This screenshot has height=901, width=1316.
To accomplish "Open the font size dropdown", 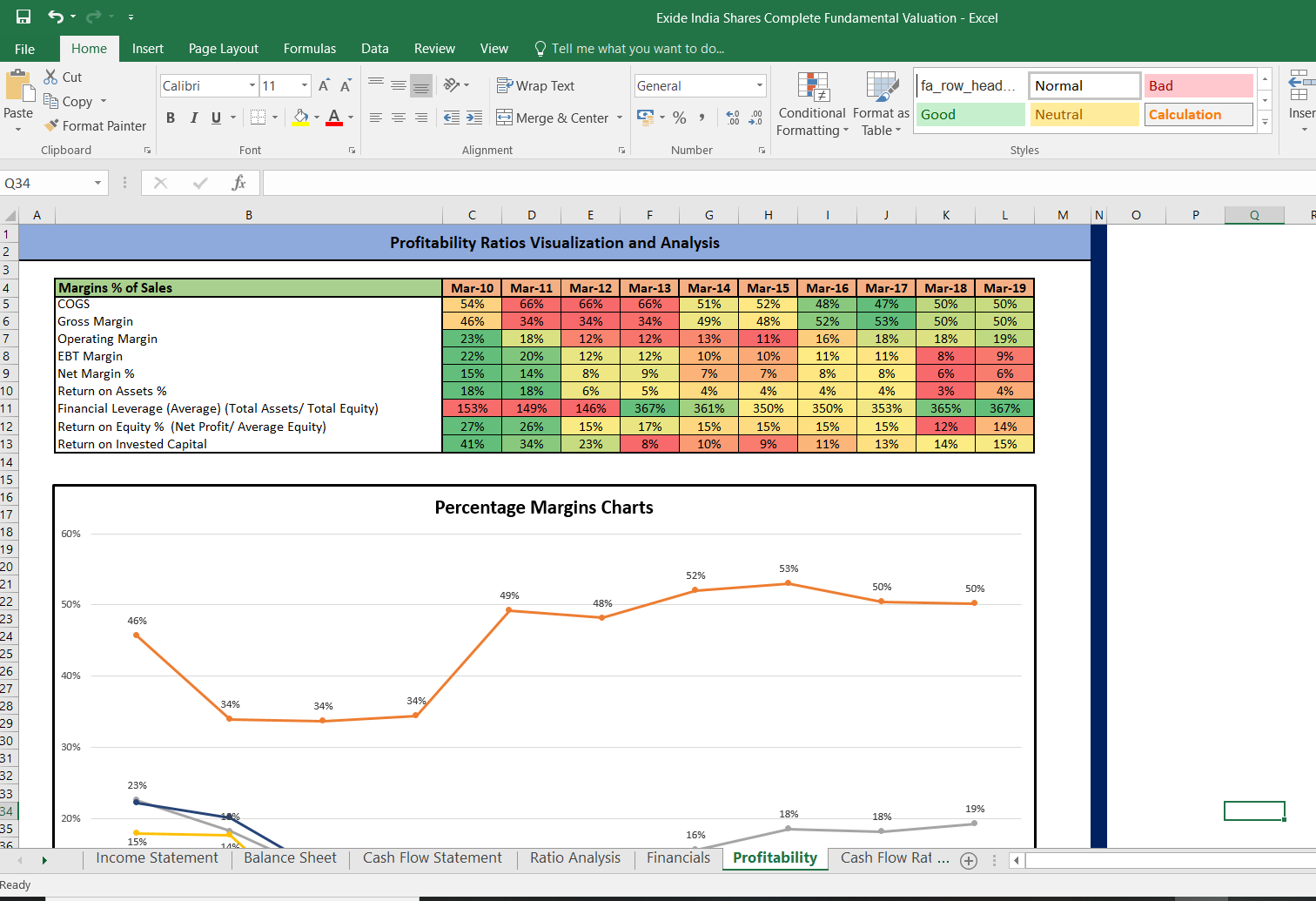I will (305, 85).
